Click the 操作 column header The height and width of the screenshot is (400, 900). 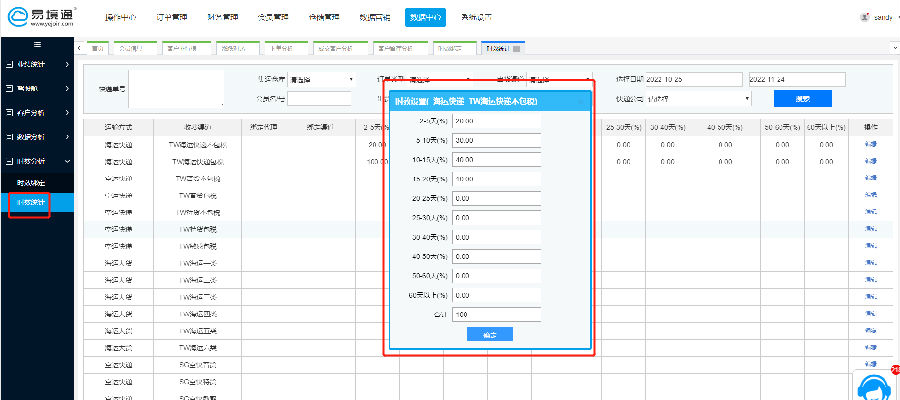coord(871,128)
